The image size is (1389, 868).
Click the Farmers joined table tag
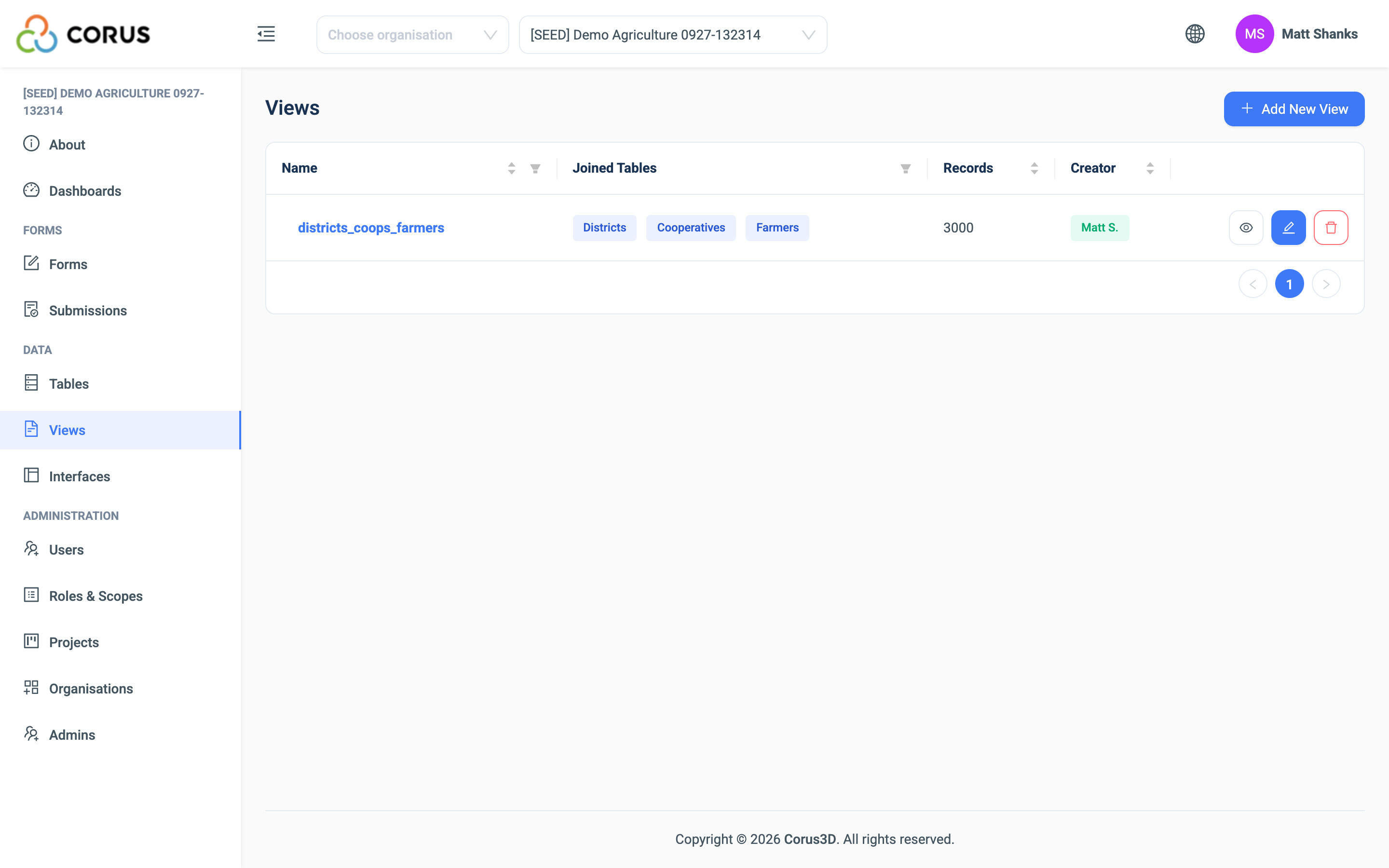pos(777,228)
